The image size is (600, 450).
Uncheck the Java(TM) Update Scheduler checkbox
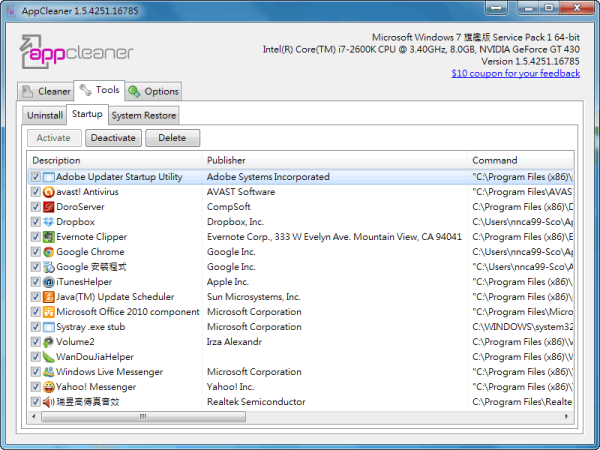[x=36, y=297]
